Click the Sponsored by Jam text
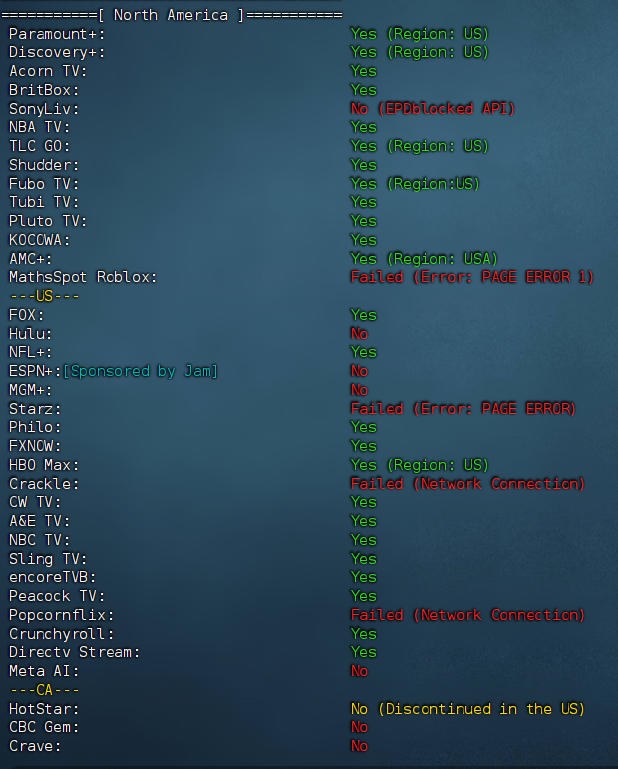This screenshot has height=769, width=618. [x=140, y=371]
